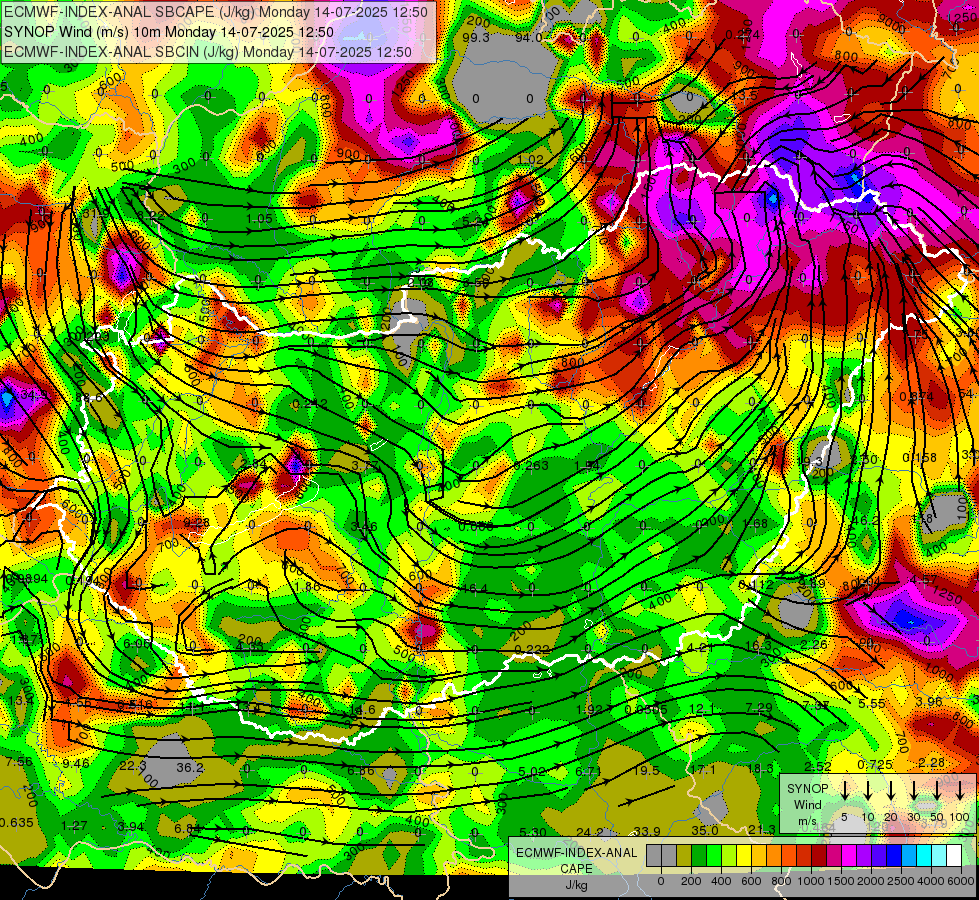This screenshot has height=900, width=979.
Task: Click the 0.725 value on map
Action: coord(874,764)
